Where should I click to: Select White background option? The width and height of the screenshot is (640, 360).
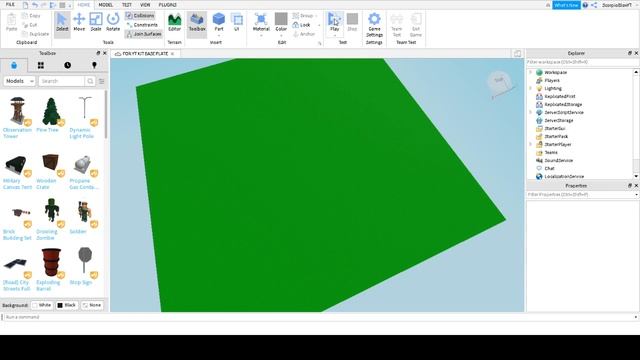(42, 305)
